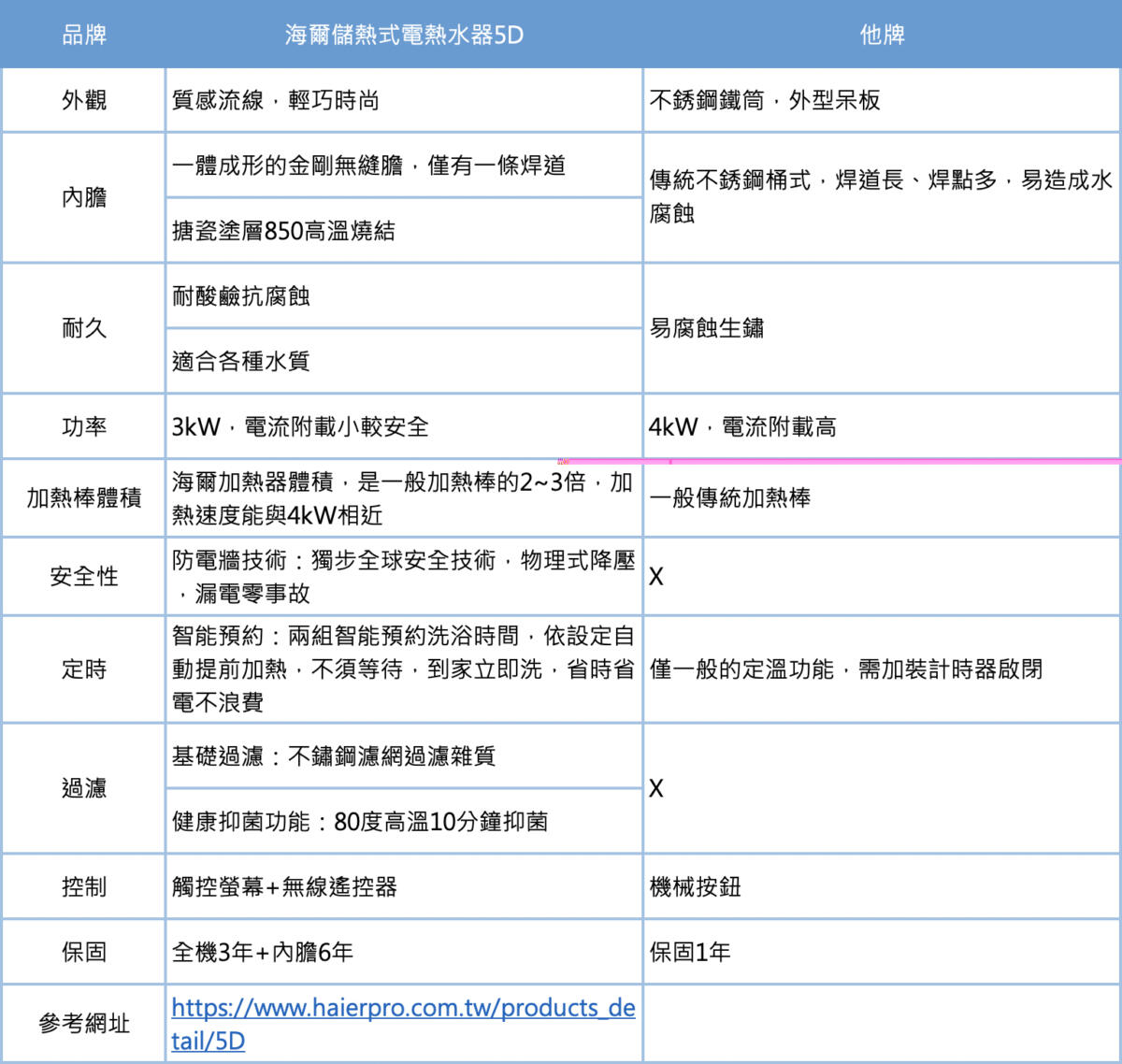Click the header cell '品牌'
This screenshot has width=1122, height=1064.
pos(84,35)
